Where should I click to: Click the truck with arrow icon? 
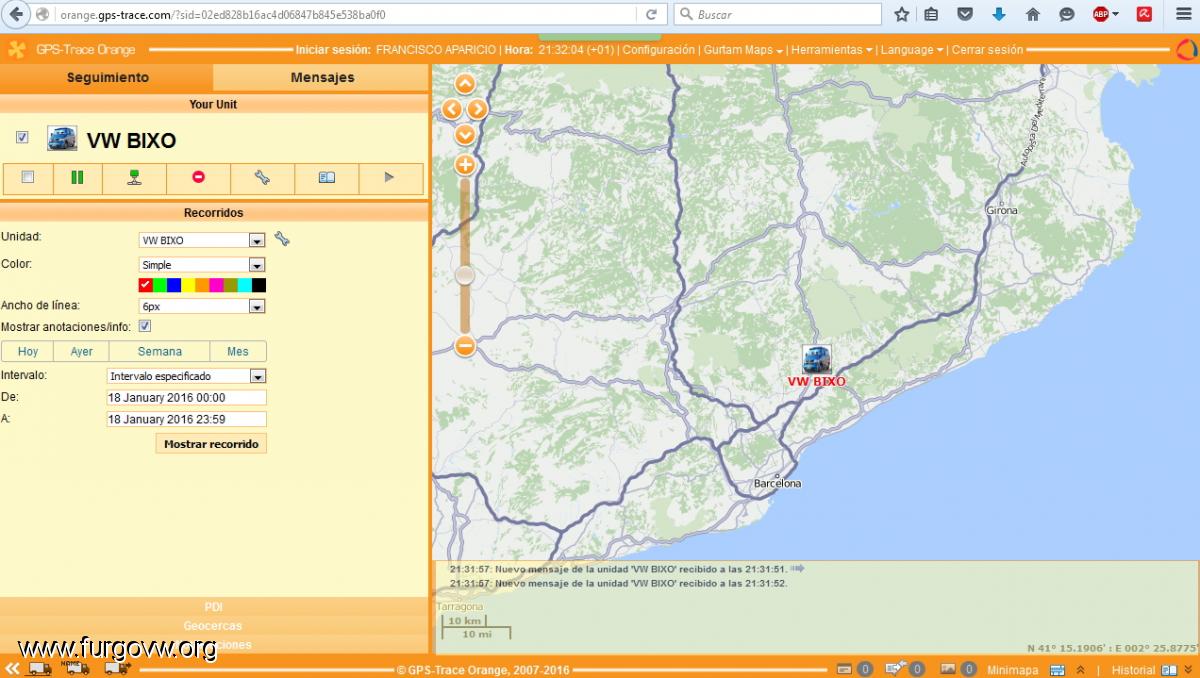point(117,668)
